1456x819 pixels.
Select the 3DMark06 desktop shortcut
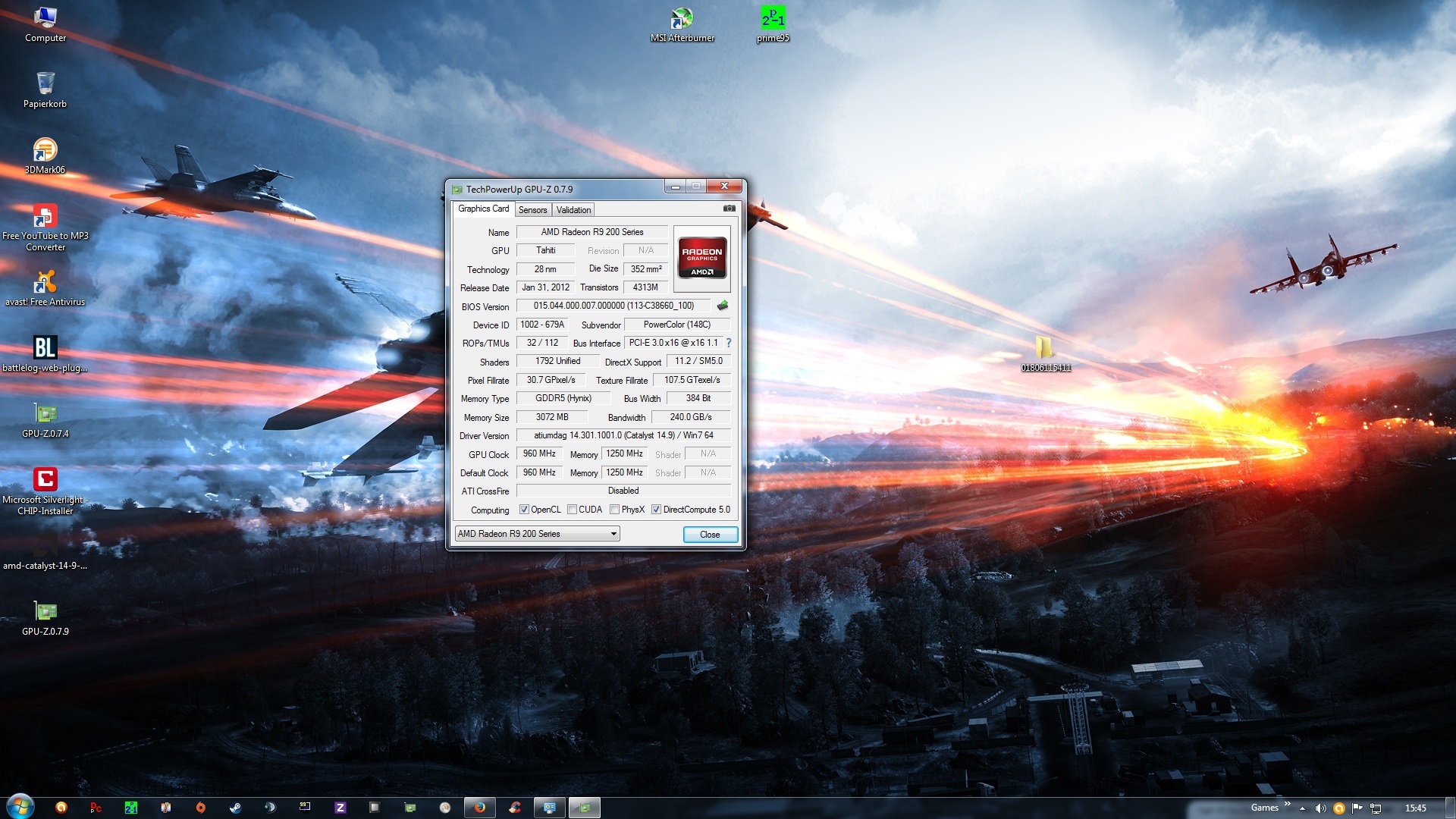pos(45,156)
